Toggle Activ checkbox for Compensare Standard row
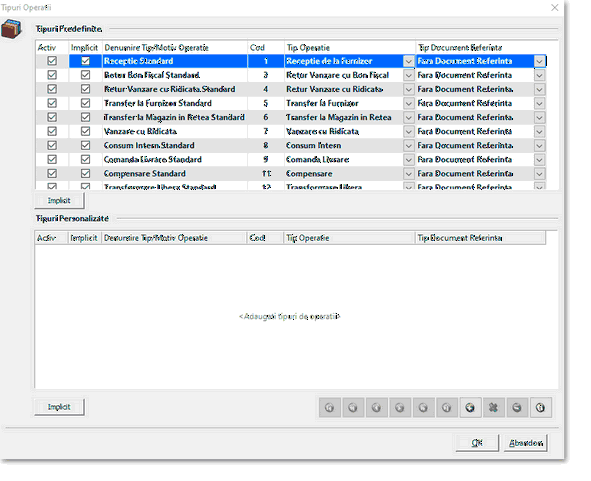Image resolution: width=591 pixels, height=481 pixels. click(x=52, y=173)
